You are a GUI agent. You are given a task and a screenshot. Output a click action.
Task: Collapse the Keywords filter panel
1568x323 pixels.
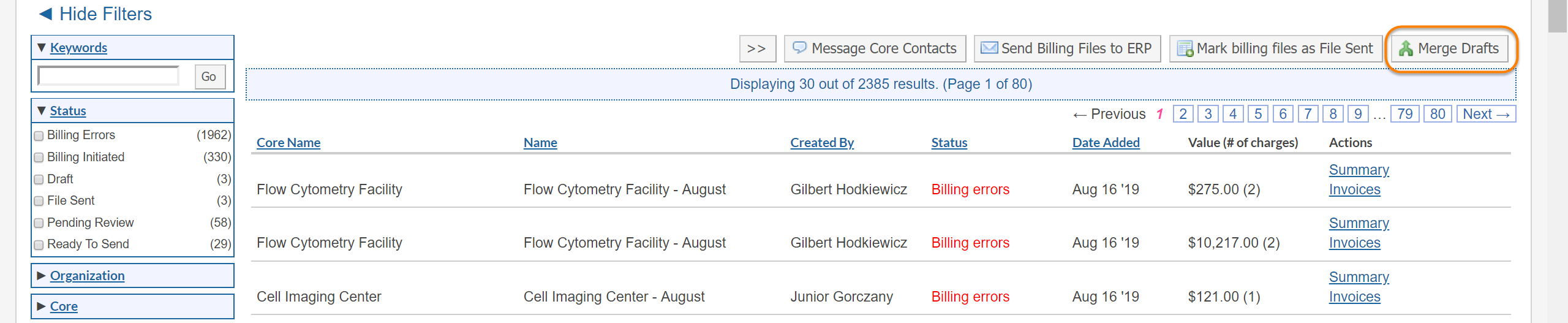click(x=42, y=48)
